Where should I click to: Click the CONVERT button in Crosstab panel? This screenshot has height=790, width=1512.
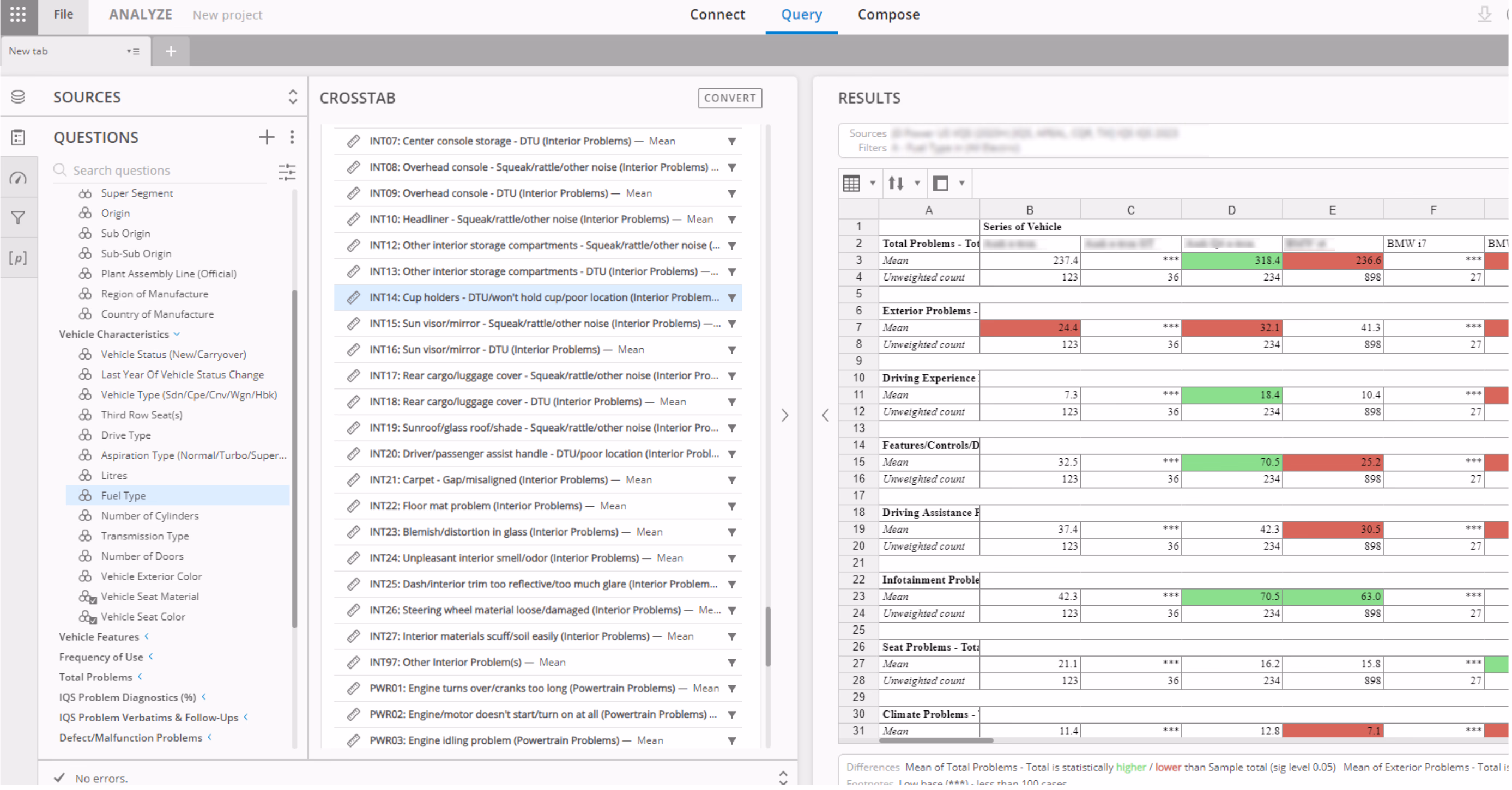click(x=730, y=98)
